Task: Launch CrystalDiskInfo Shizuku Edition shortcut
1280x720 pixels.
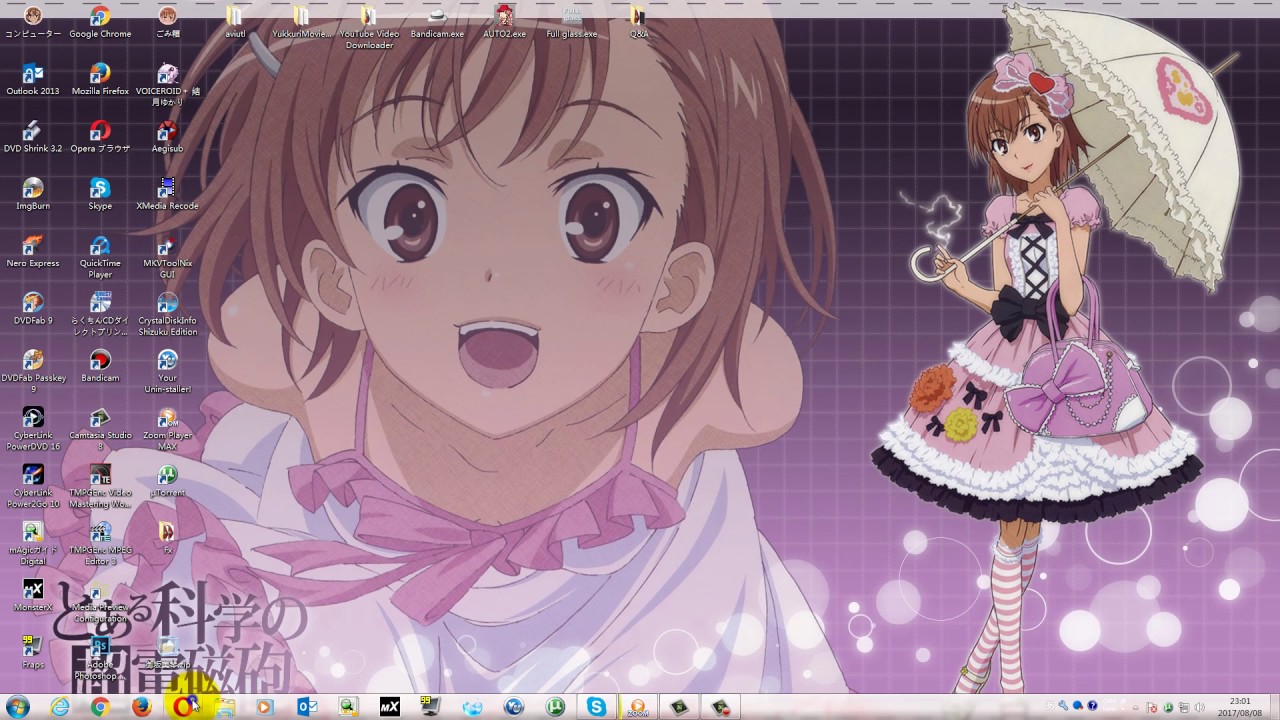Action: click(168, 314)
